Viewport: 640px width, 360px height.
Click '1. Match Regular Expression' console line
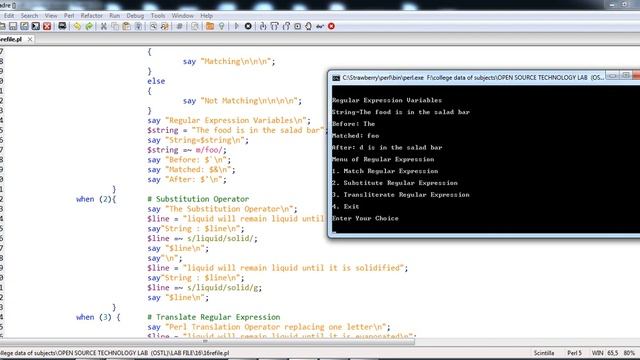point(385,171)
